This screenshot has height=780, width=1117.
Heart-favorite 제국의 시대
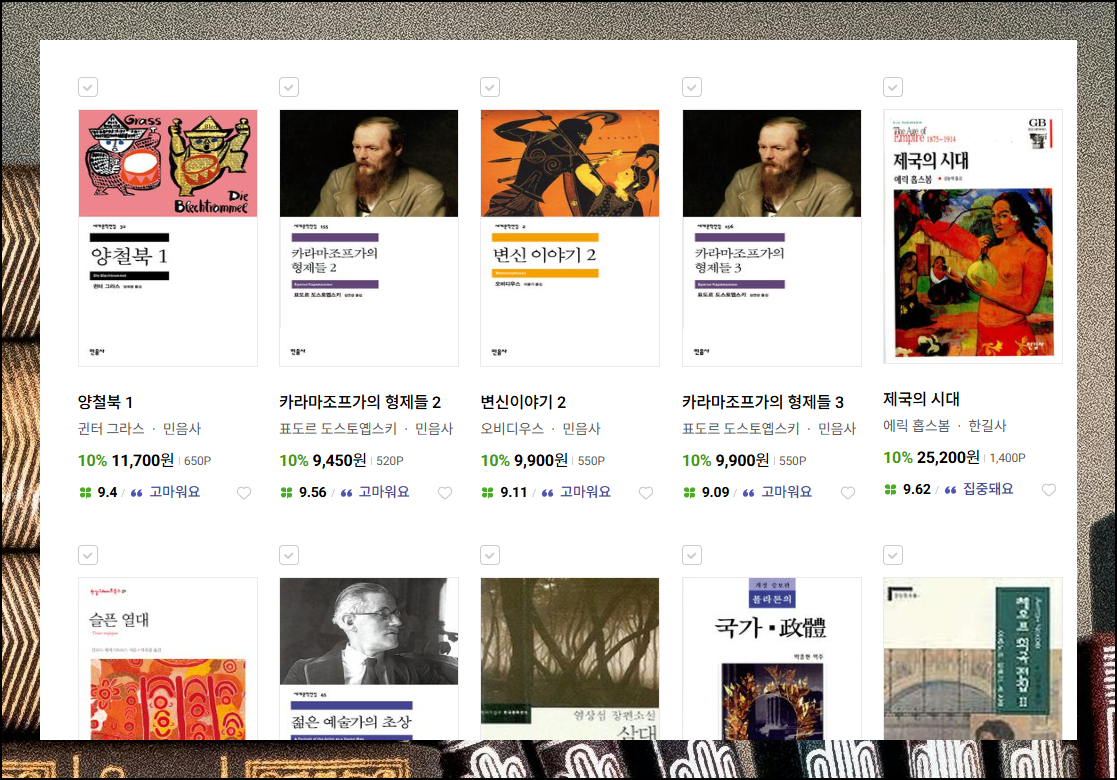pyautogui.click(x=1049, y=490)
